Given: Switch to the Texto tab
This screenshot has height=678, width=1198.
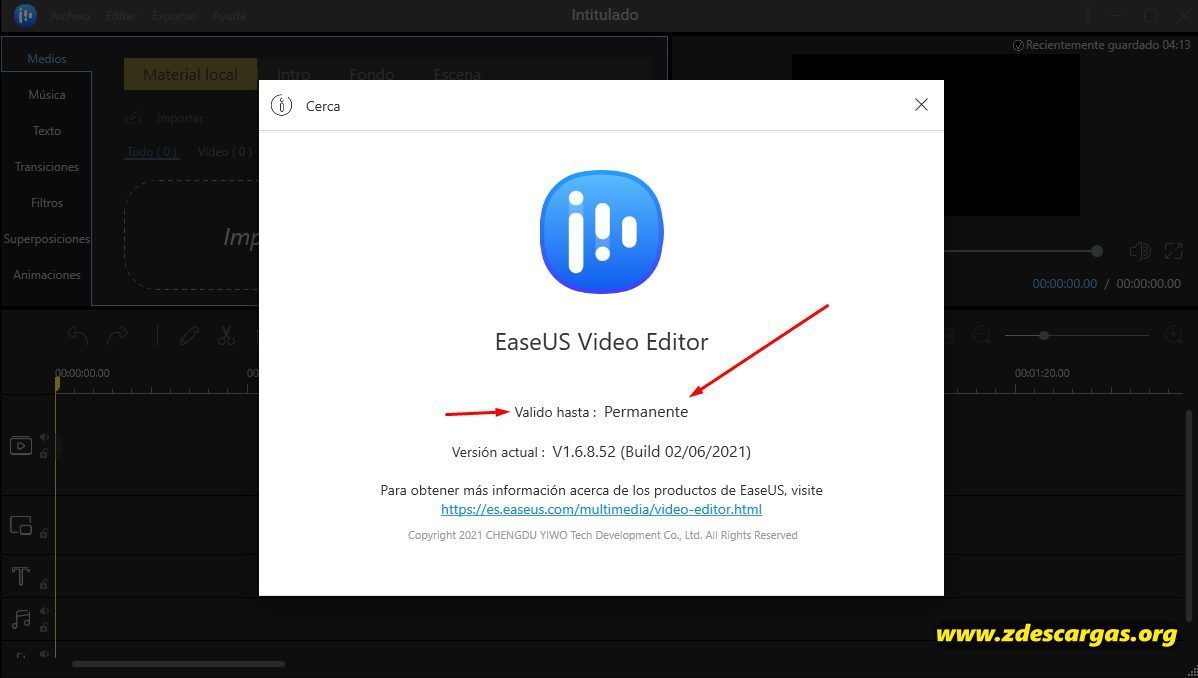Looking at the screenshot, I should click(x=47, y=131).
